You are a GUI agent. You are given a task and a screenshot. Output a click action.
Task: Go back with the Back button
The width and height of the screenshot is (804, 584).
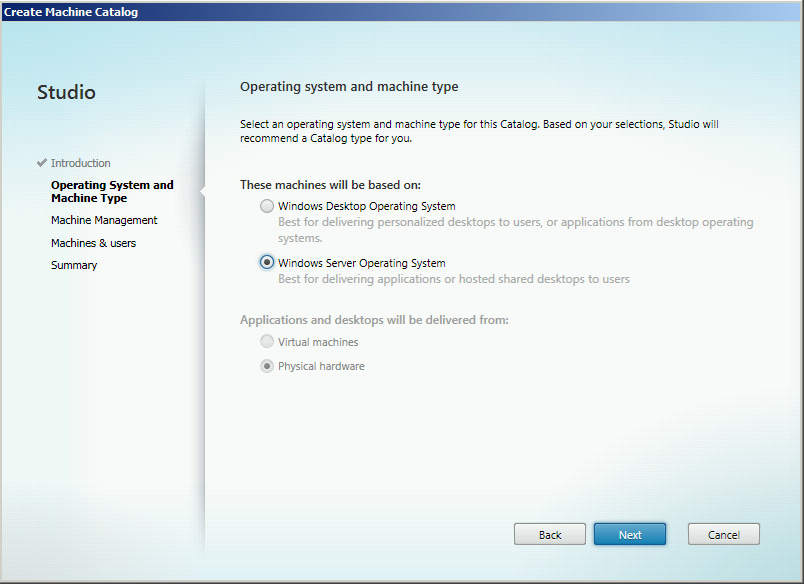pos(550,534)
